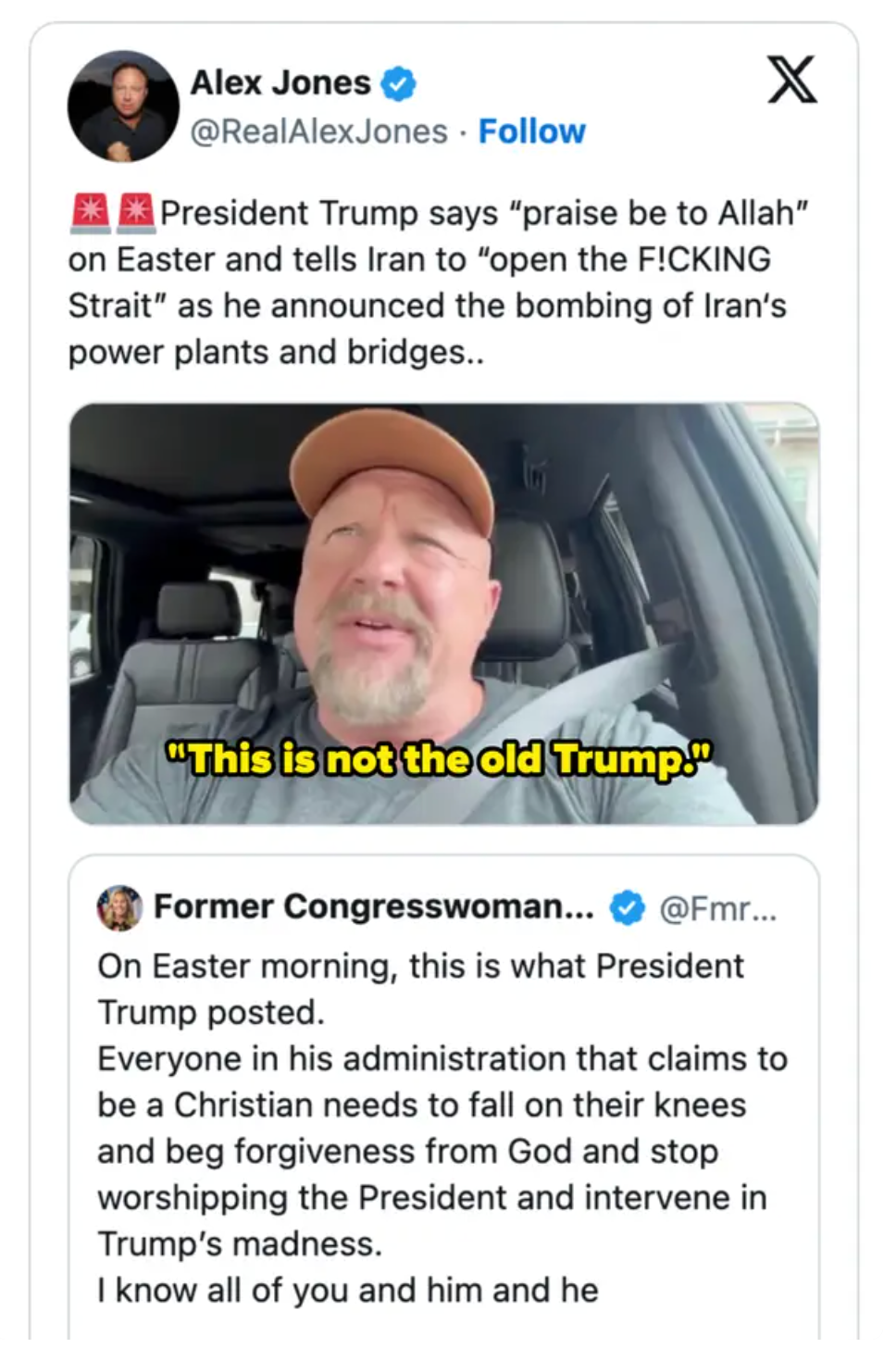Click verified badge next to Former Congresswoman
This screenshot has height=1348, width=896.
627,907
